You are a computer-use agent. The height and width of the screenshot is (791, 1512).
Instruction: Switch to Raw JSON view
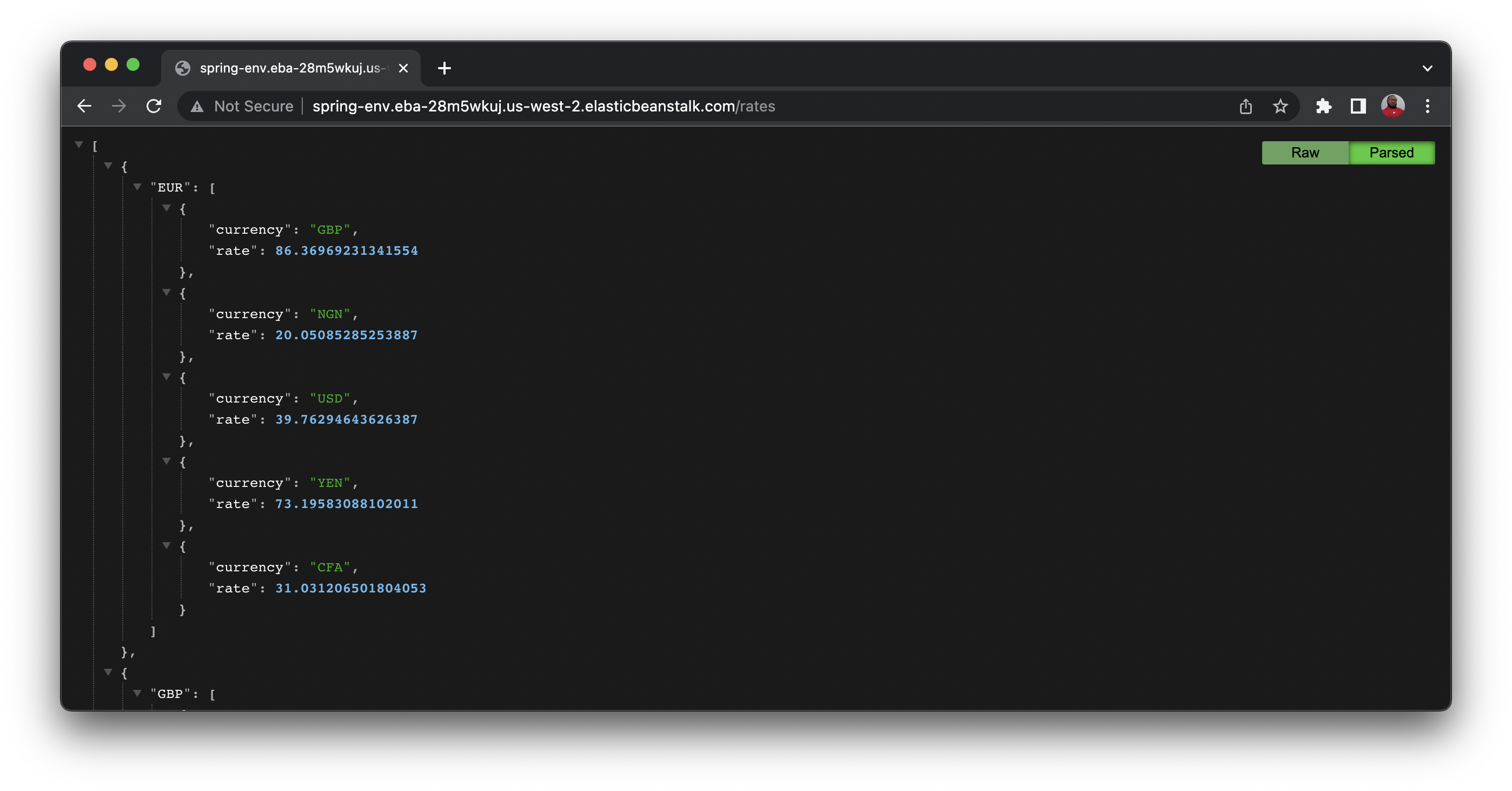tap(1305, 153)
